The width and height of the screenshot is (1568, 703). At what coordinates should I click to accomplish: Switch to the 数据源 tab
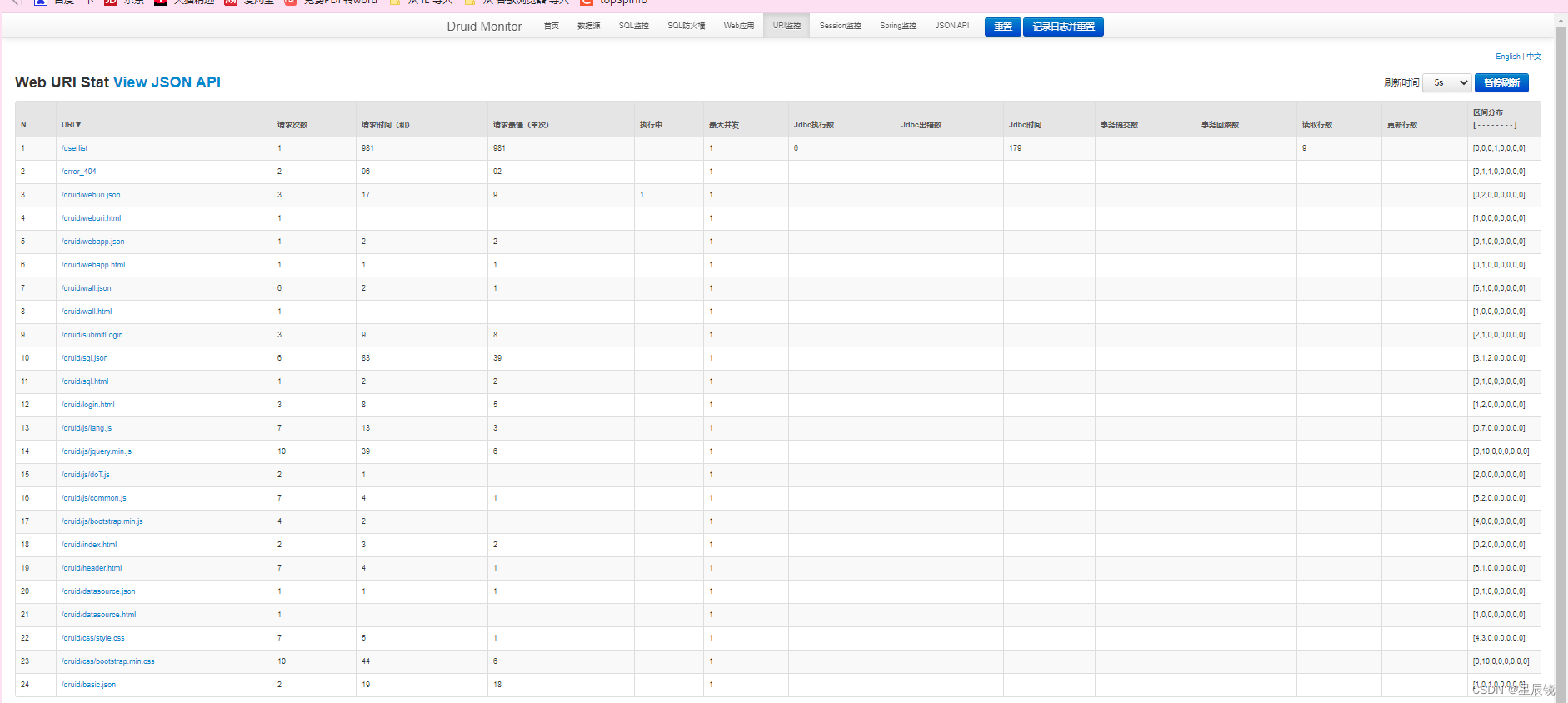(x=588, y=26)
